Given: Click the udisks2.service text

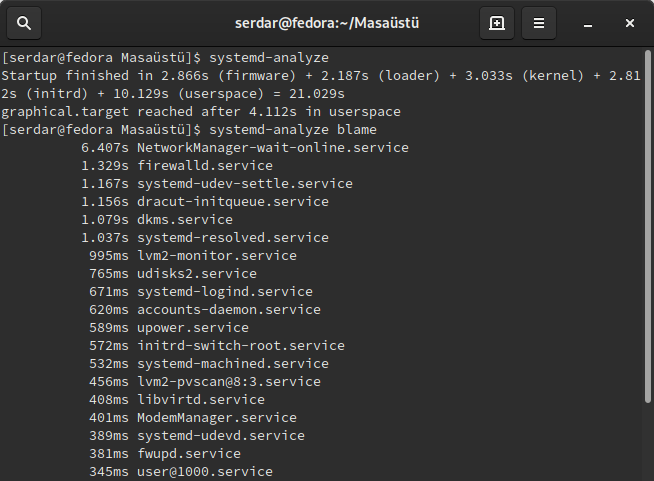Looking at the screenshot, I should pyautogui.click(x=197, y=274).
